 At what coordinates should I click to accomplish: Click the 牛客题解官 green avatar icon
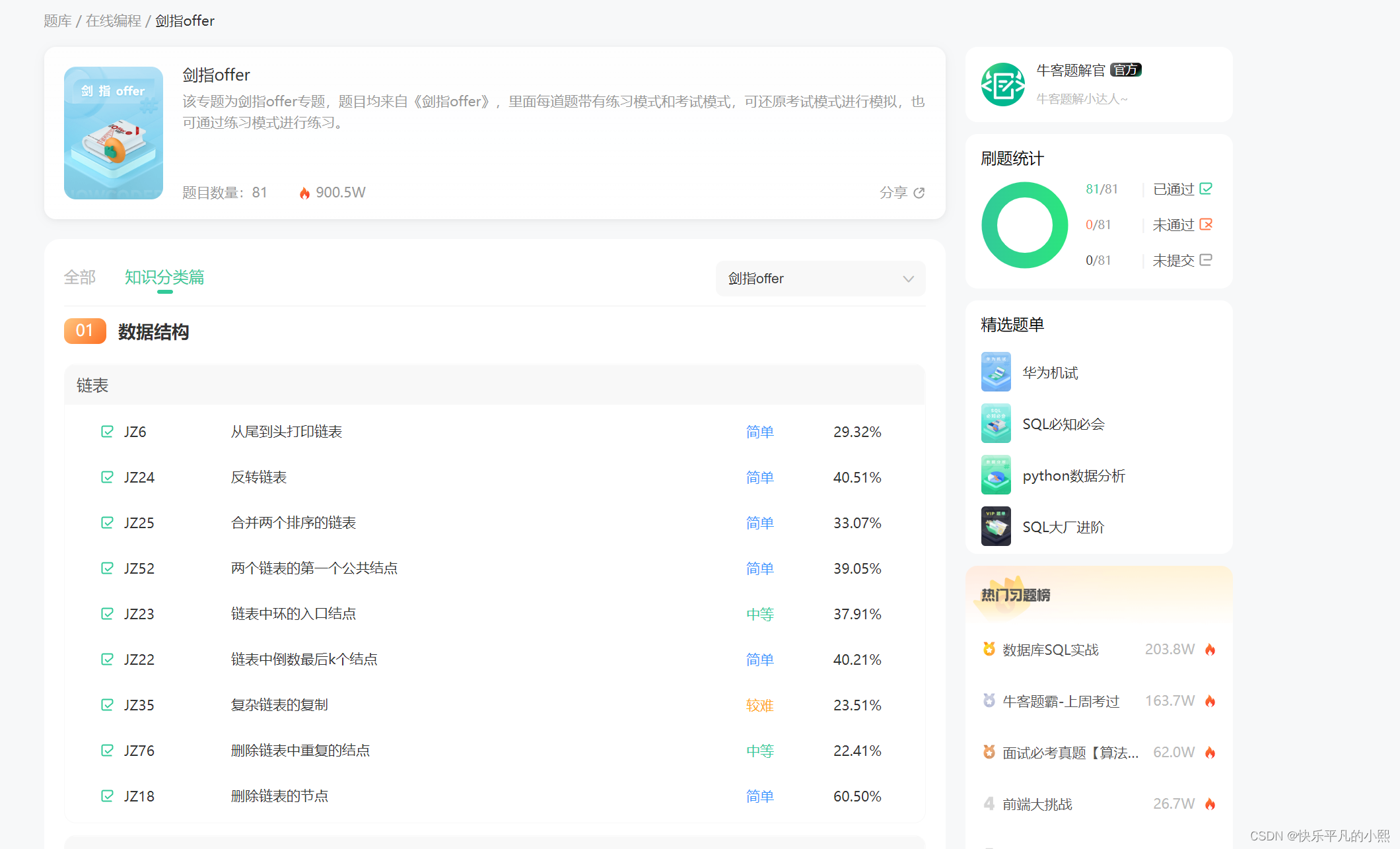tap(1002, 85)
